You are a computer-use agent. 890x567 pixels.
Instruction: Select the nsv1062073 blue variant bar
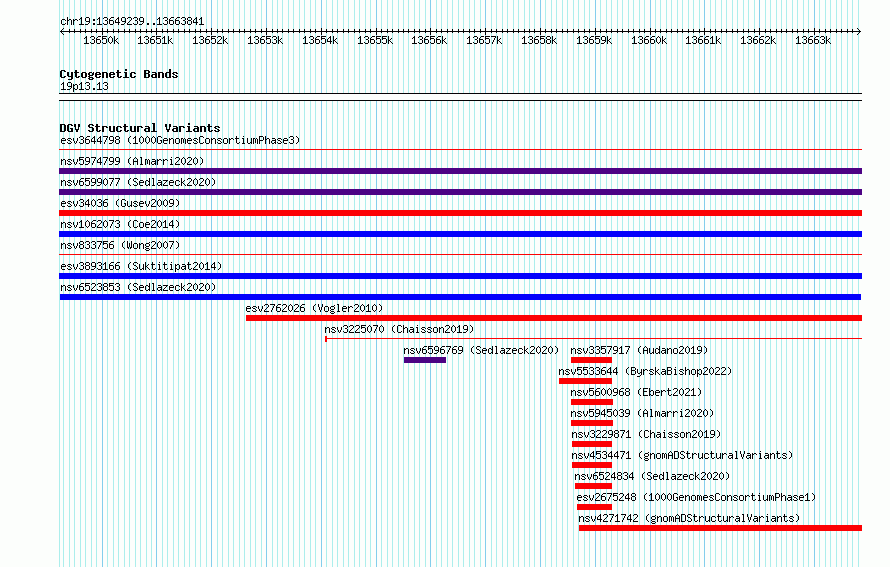460,234
